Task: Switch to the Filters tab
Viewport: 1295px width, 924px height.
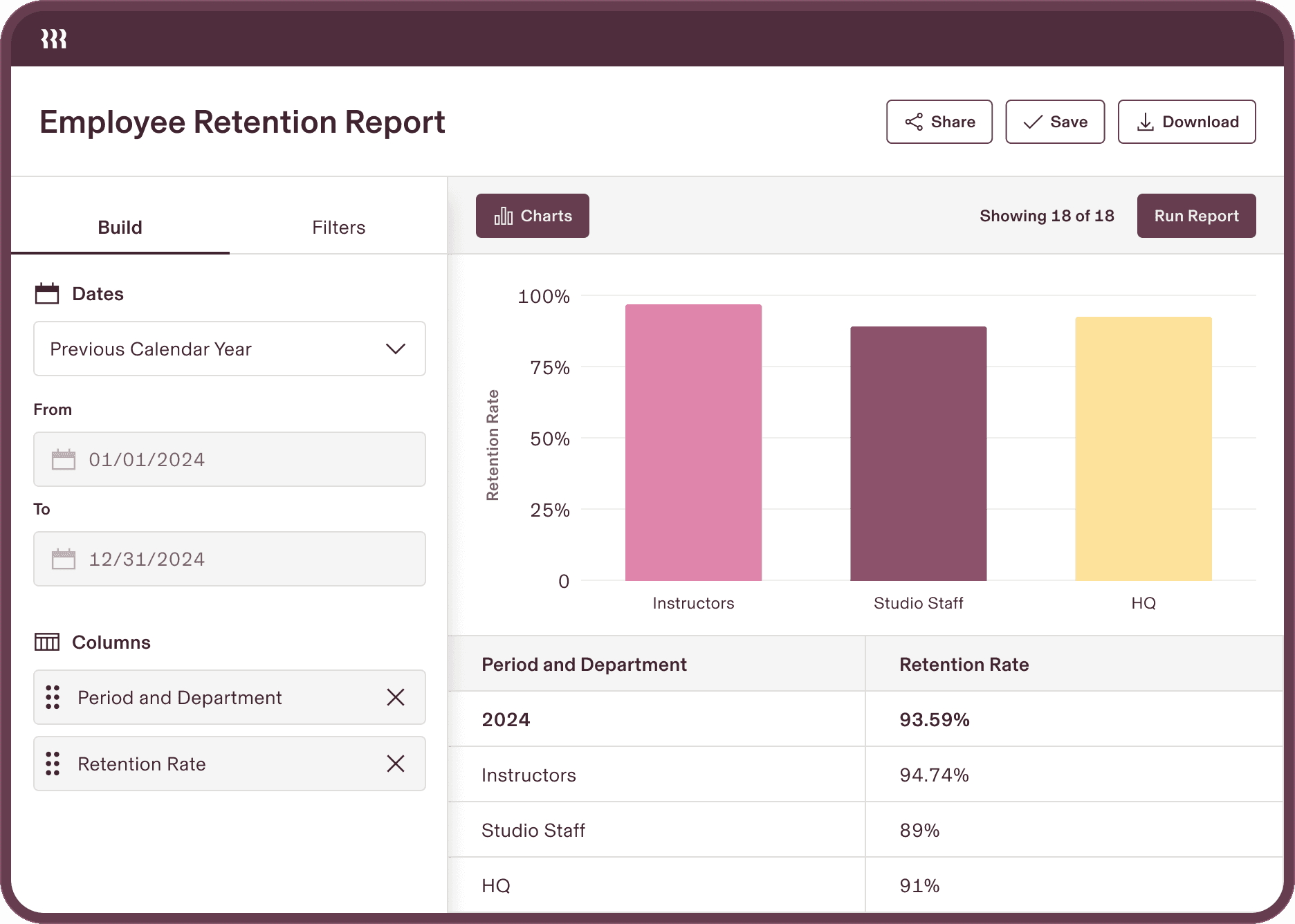Action: (x=338, y=227)
